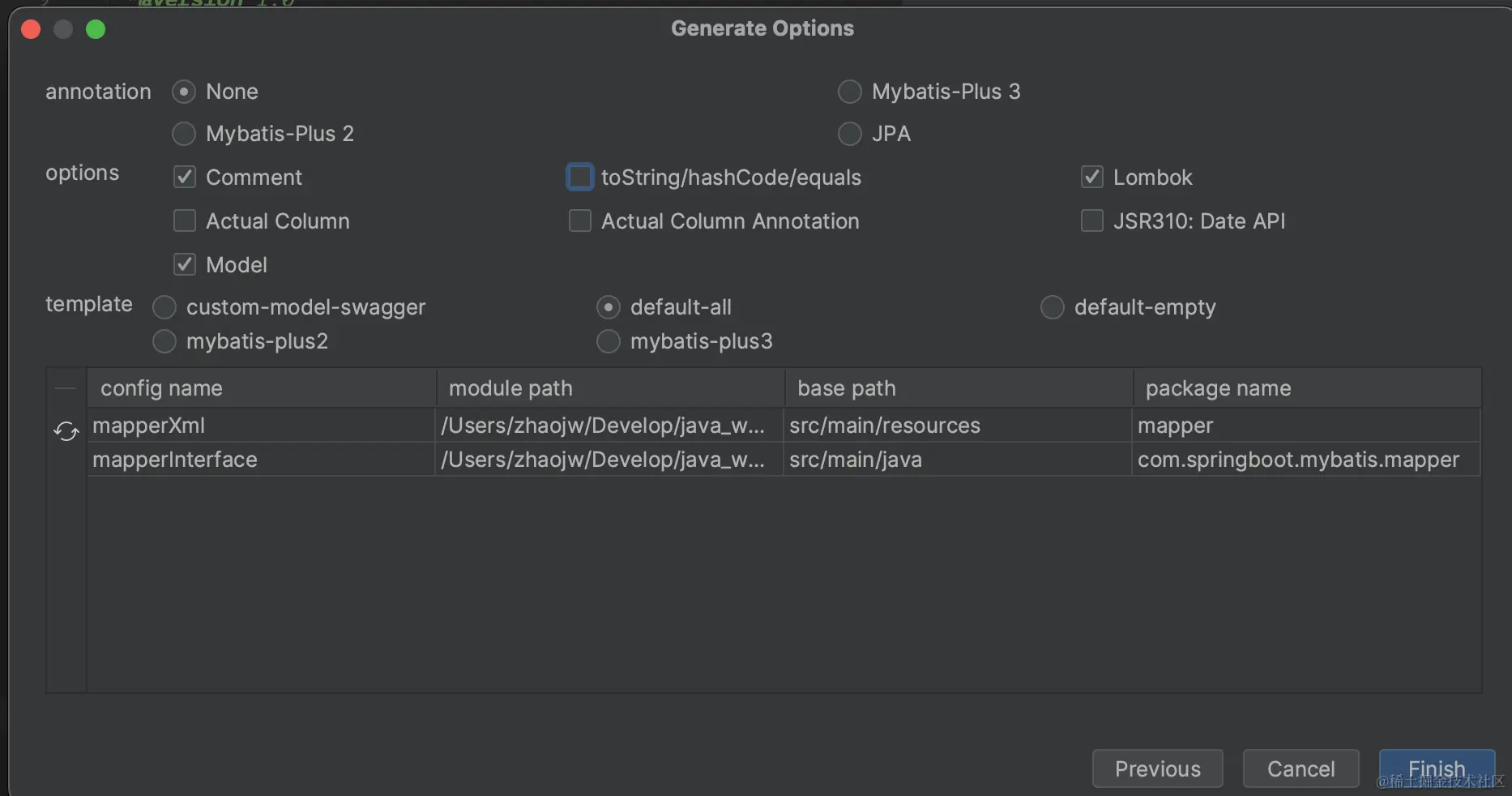
Task: Pick the custom-model-swagger template
Action: coord(164,307)
